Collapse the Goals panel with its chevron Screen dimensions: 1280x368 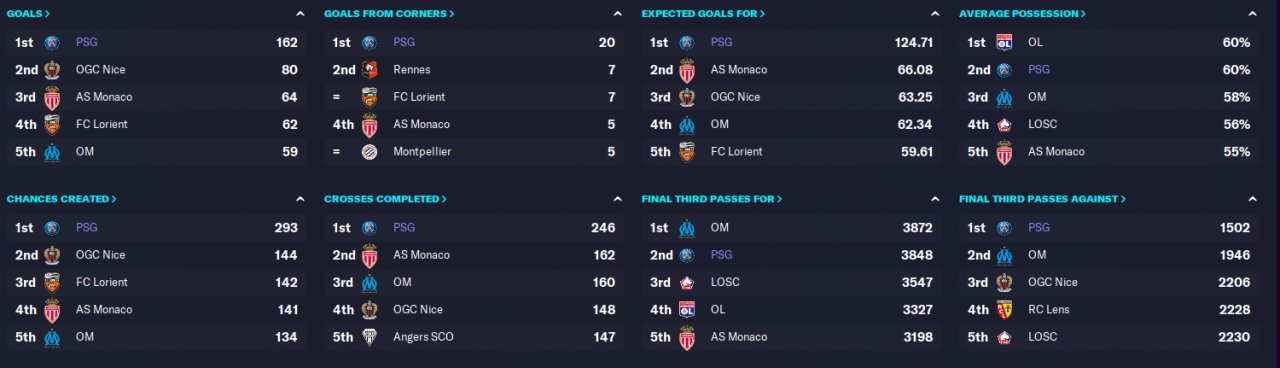(301, 14)
